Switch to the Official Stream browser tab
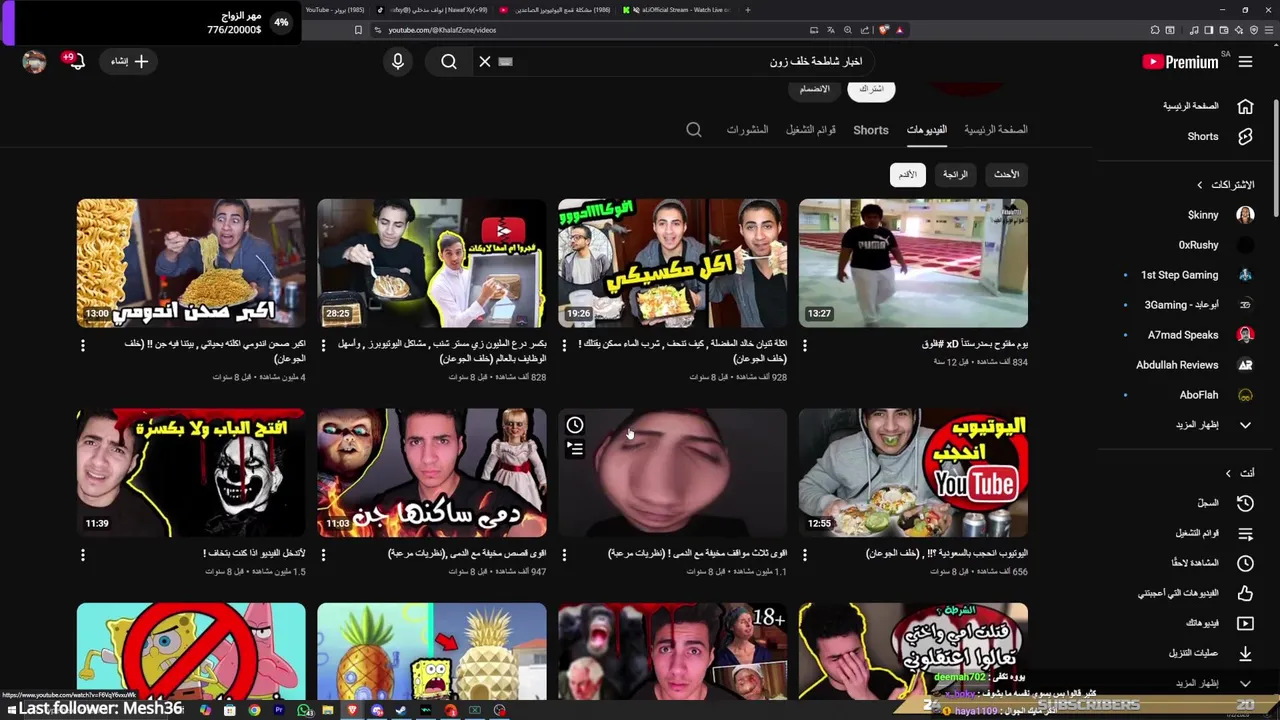 coord(677,10)
